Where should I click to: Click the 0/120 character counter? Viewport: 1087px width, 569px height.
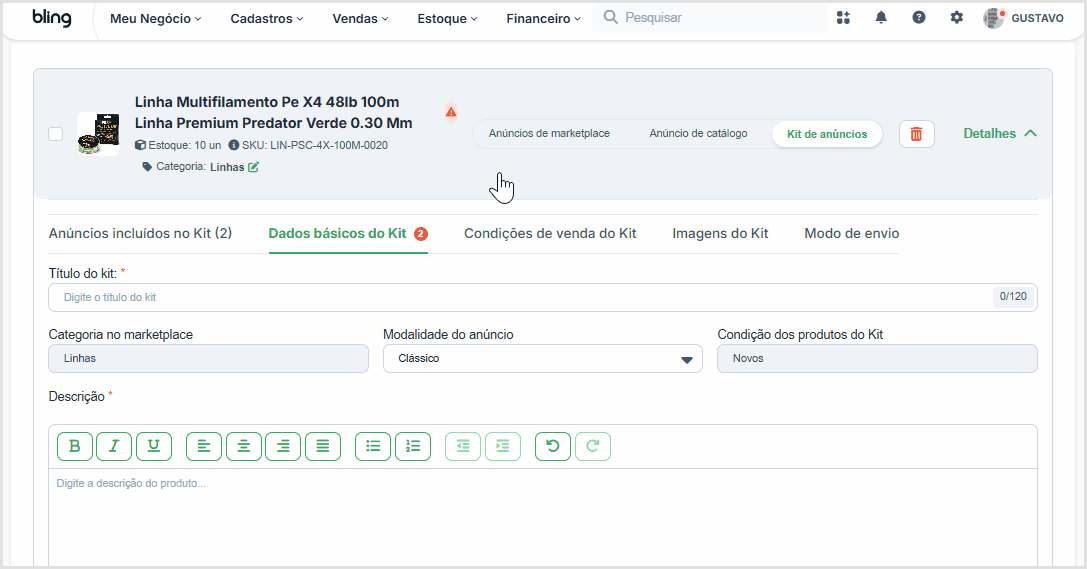pos(1013,297)
